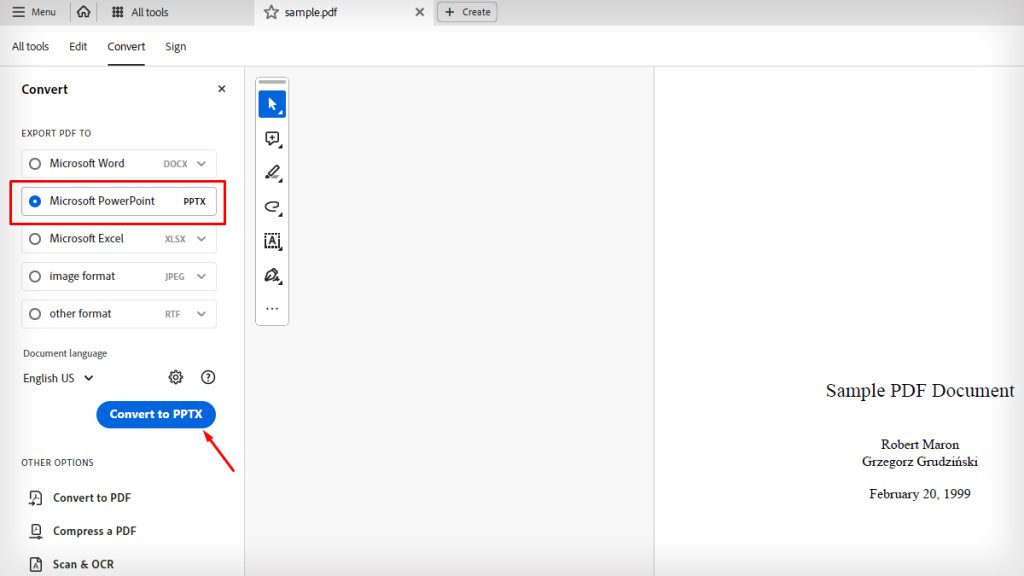
Task: Select the Highlight text tool
Action: 272,172
